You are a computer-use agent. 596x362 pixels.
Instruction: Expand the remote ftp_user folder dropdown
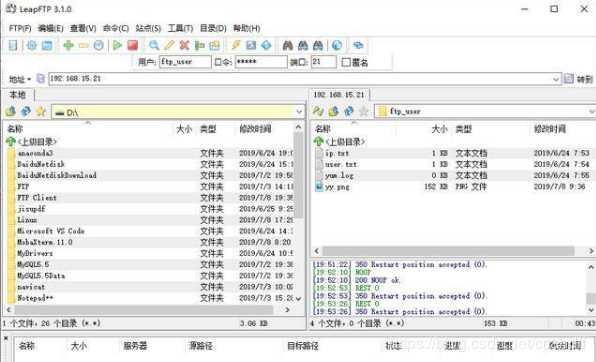(x=591, y=111)
